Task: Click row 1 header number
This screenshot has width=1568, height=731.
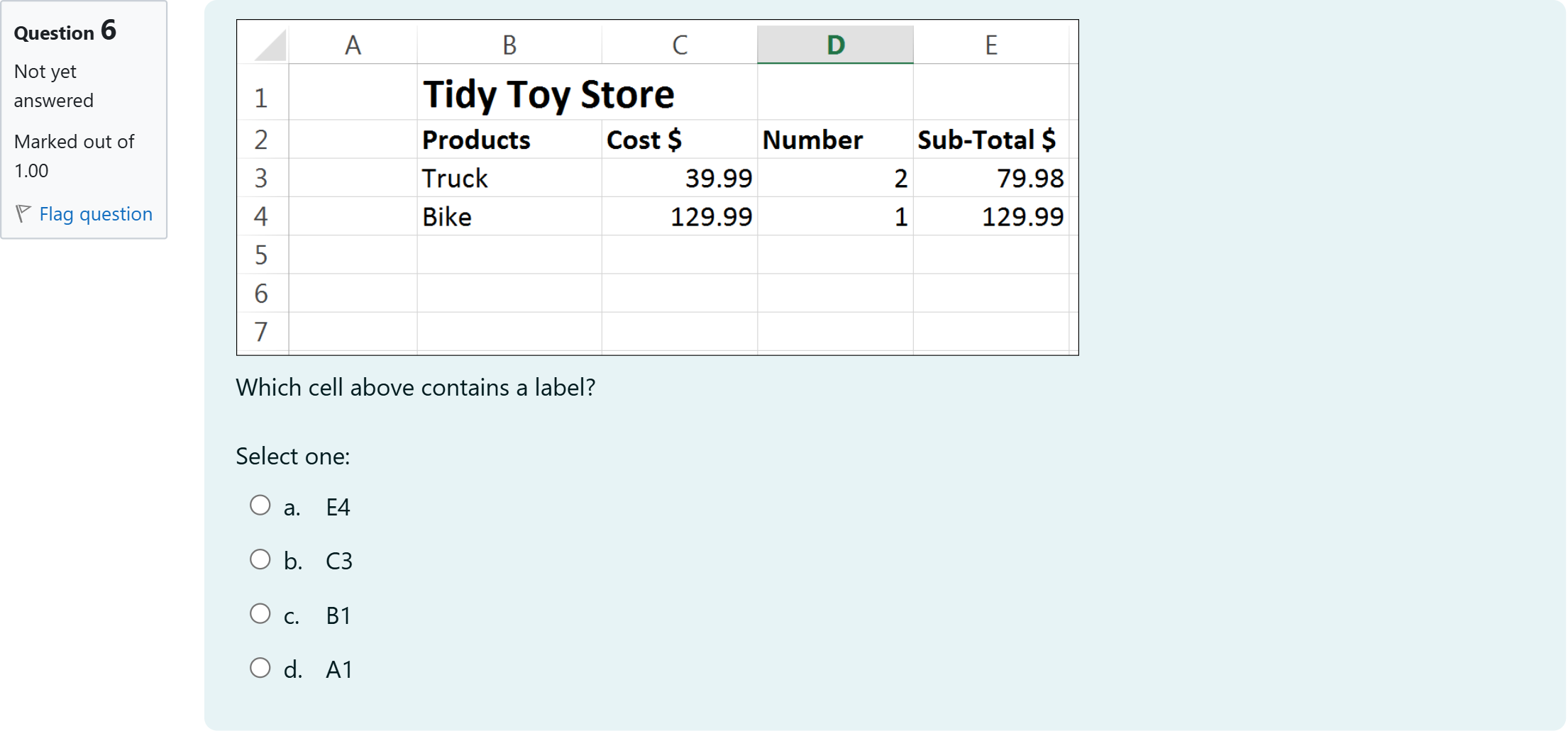Action: pyautogui.click(x=261, y=98)
